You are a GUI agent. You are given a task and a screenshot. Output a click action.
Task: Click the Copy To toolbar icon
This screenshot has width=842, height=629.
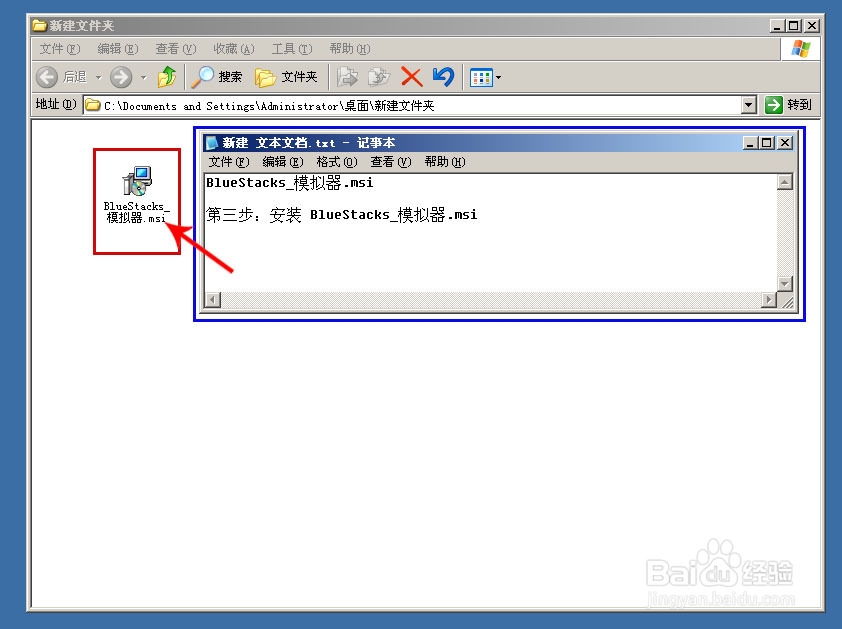[x=379, y=77]
